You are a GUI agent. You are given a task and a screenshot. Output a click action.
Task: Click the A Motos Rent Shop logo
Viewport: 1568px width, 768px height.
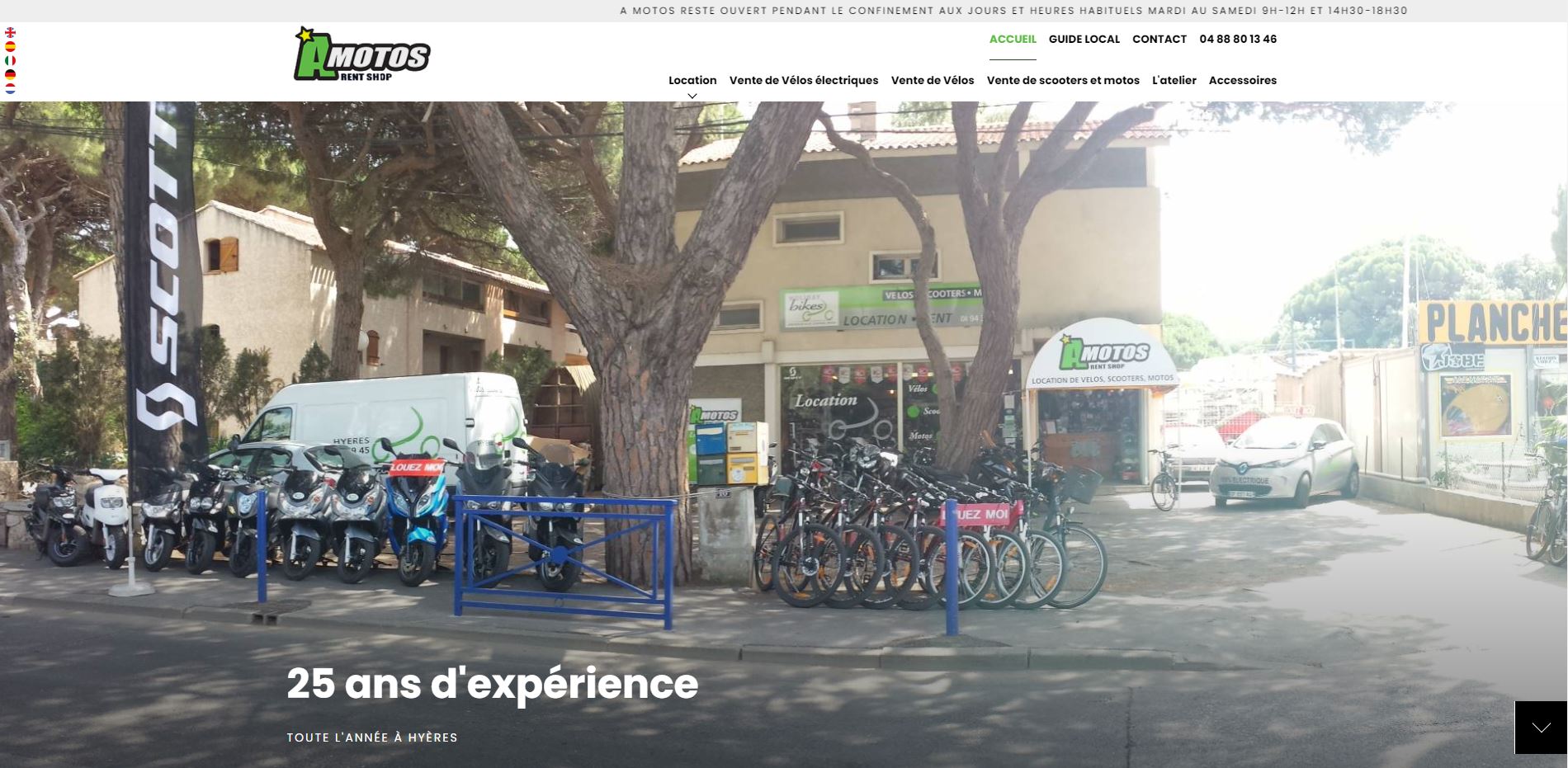pyautogui.click(x=361, y=54)
